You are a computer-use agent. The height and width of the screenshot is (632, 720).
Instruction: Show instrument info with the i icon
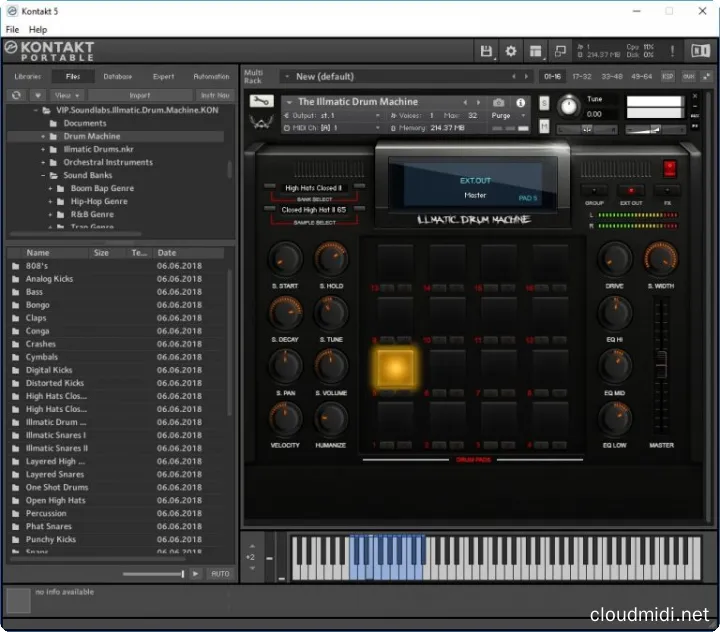click(520, 102)
